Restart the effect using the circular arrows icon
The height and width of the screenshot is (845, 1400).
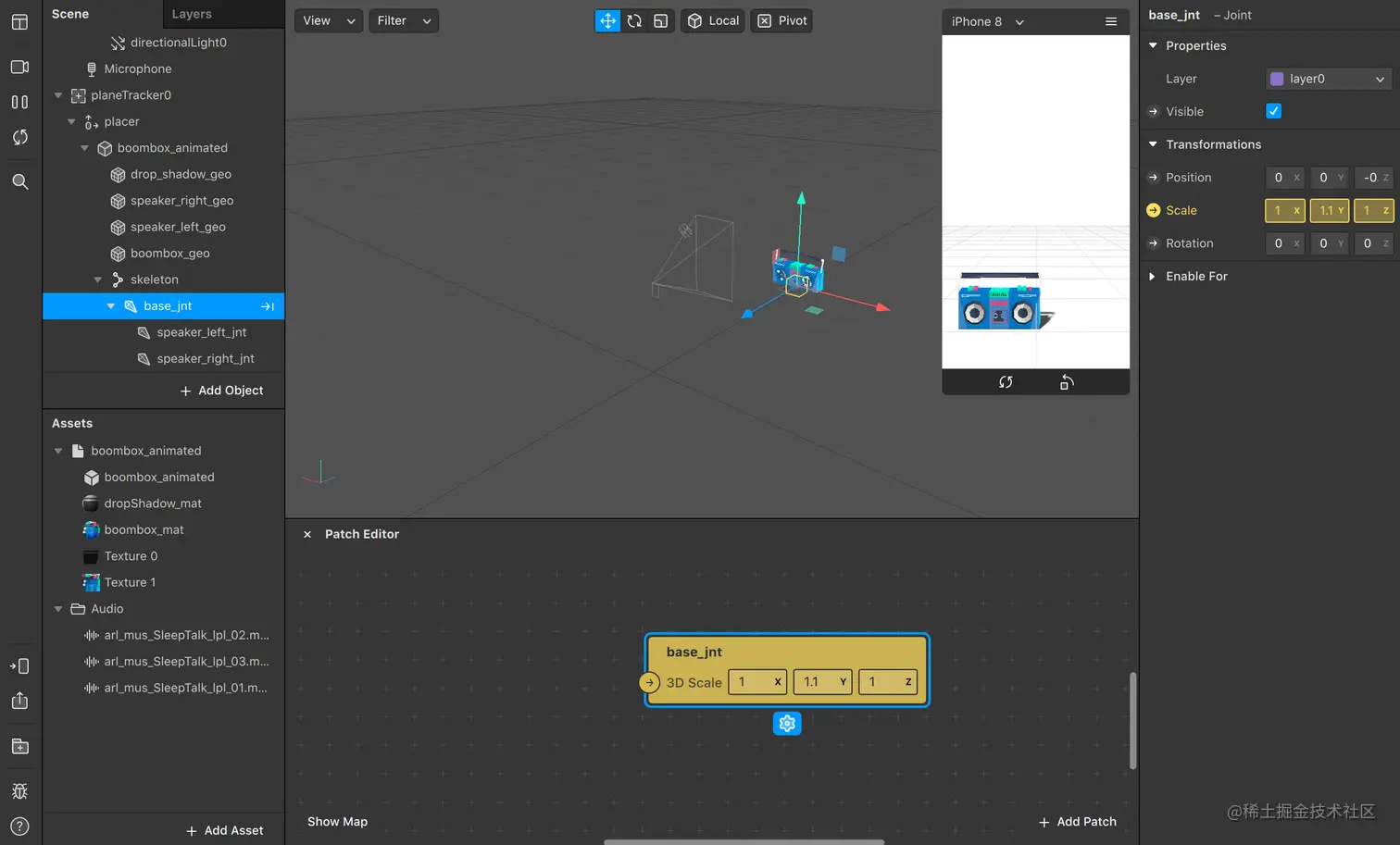[19, 137]
